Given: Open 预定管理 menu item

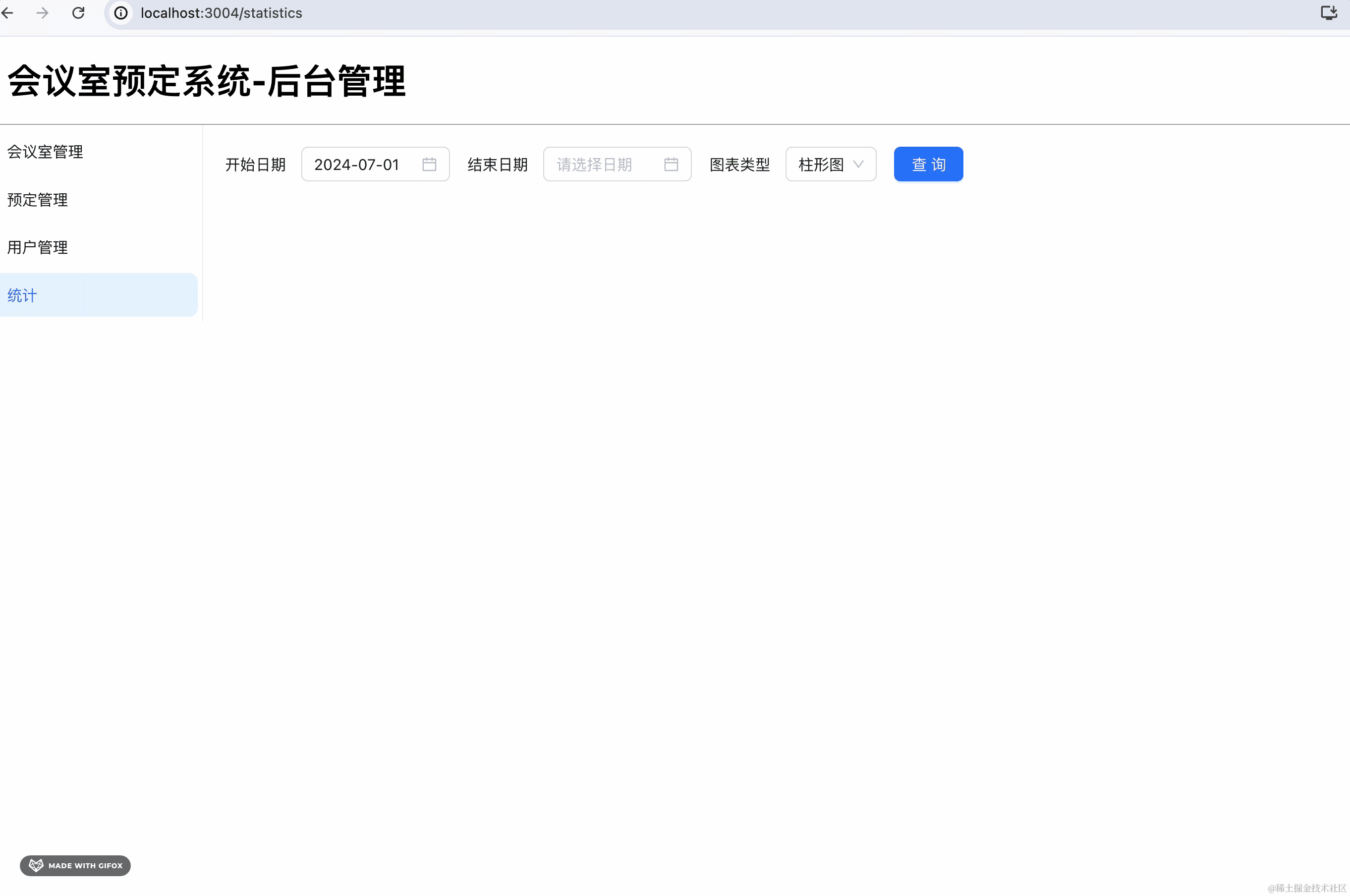Looking at the screenshot, I should tap(38, 200).
